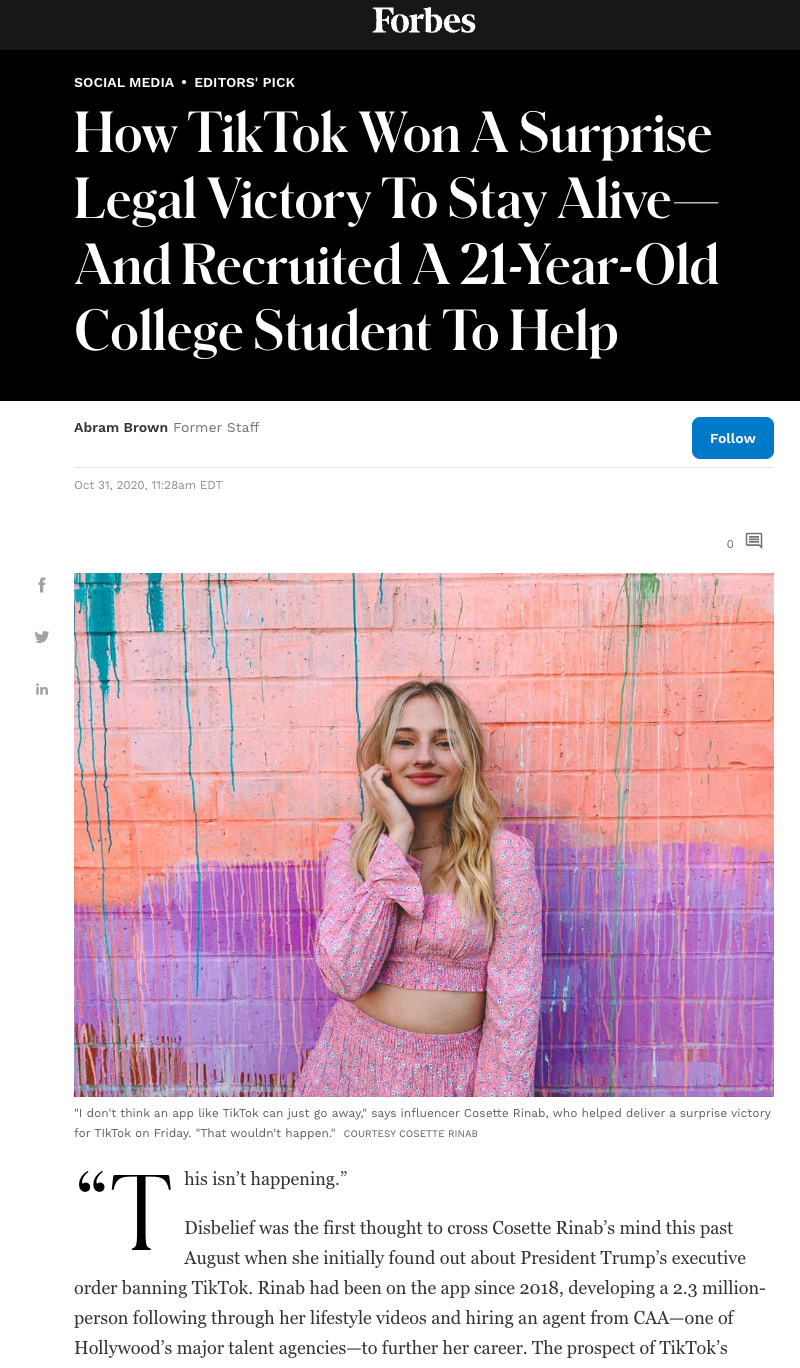This screenshot has width=800, height=1368.
Task: Share the article on Facebook
Action: click(x=42, y=585)
